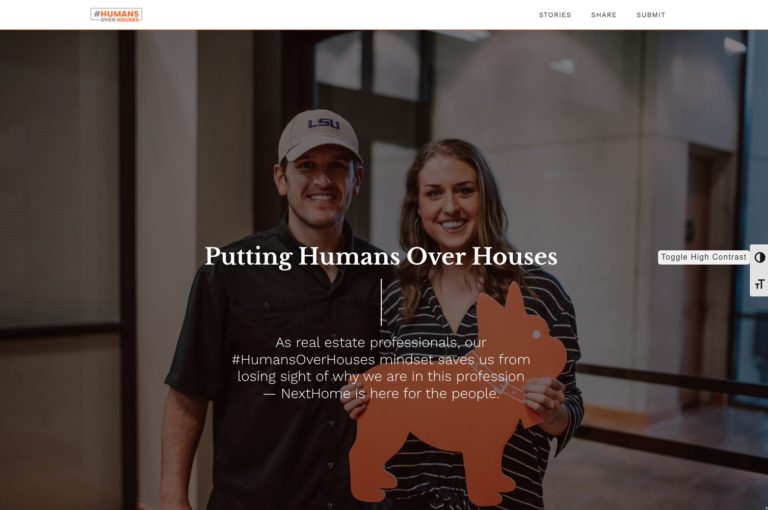
Task: Open the Share menu item
Action: tap(603, 15)
